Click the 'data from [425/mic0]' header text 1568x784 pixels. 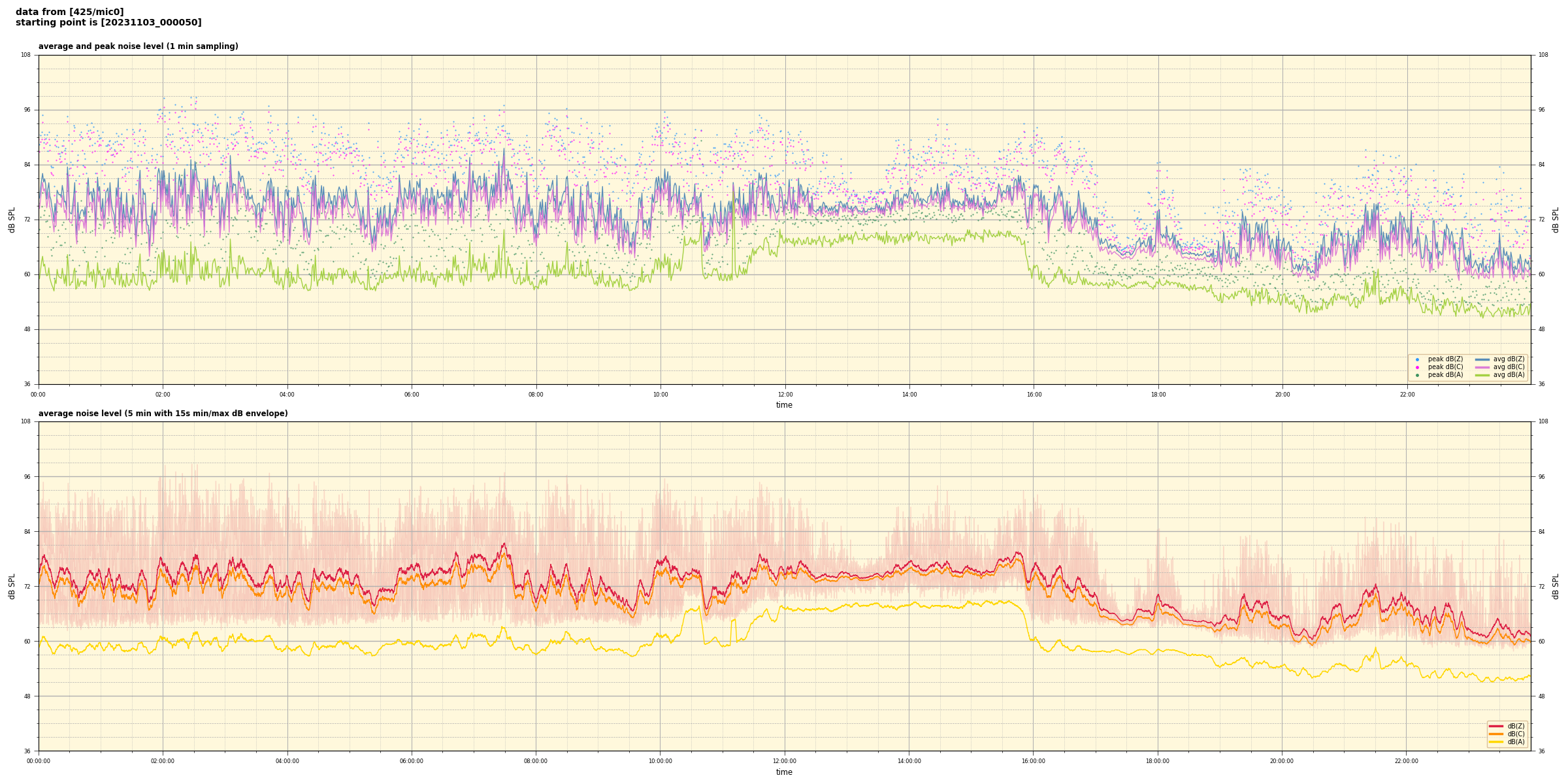click(69, 12)
